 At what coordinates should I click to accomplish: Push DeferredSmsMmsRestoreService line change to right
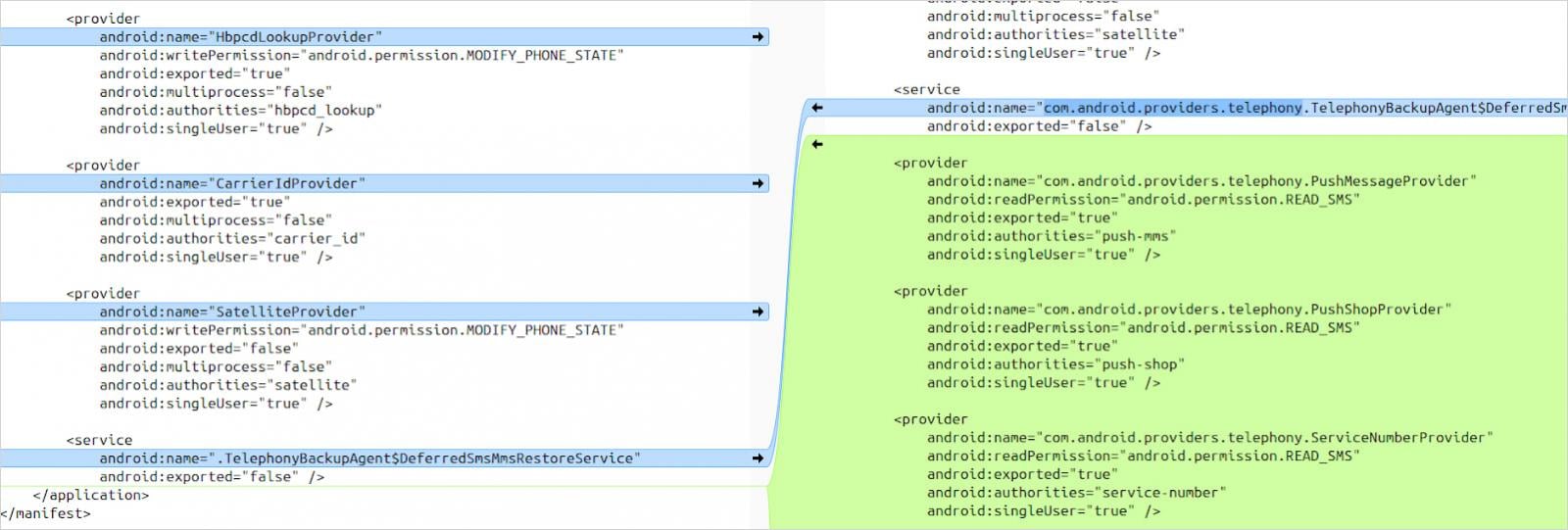click(x=758, y=458)
